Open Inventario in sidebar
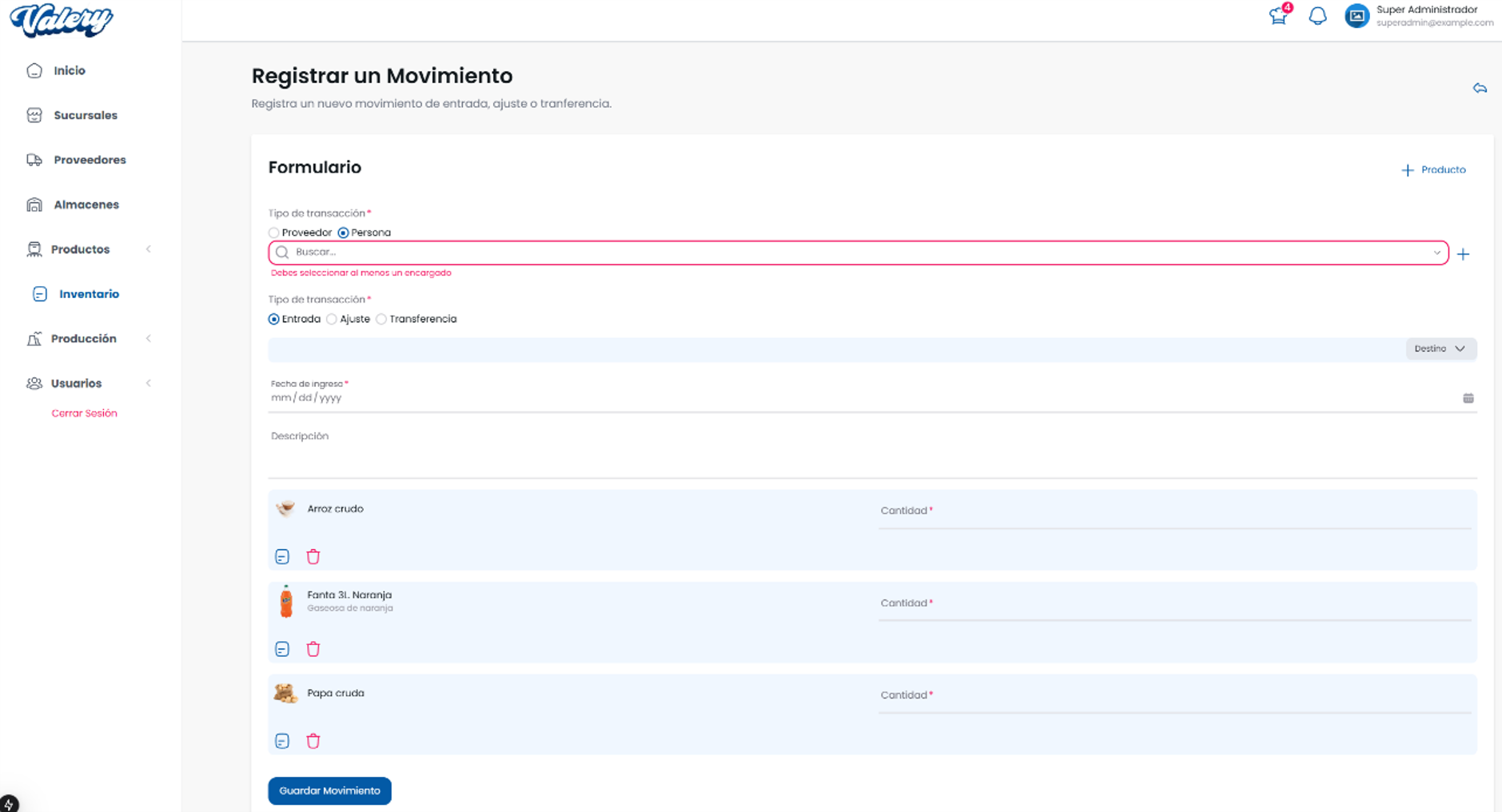The height and width of the screenshot is (812, 1502). [x=89, y=294]
